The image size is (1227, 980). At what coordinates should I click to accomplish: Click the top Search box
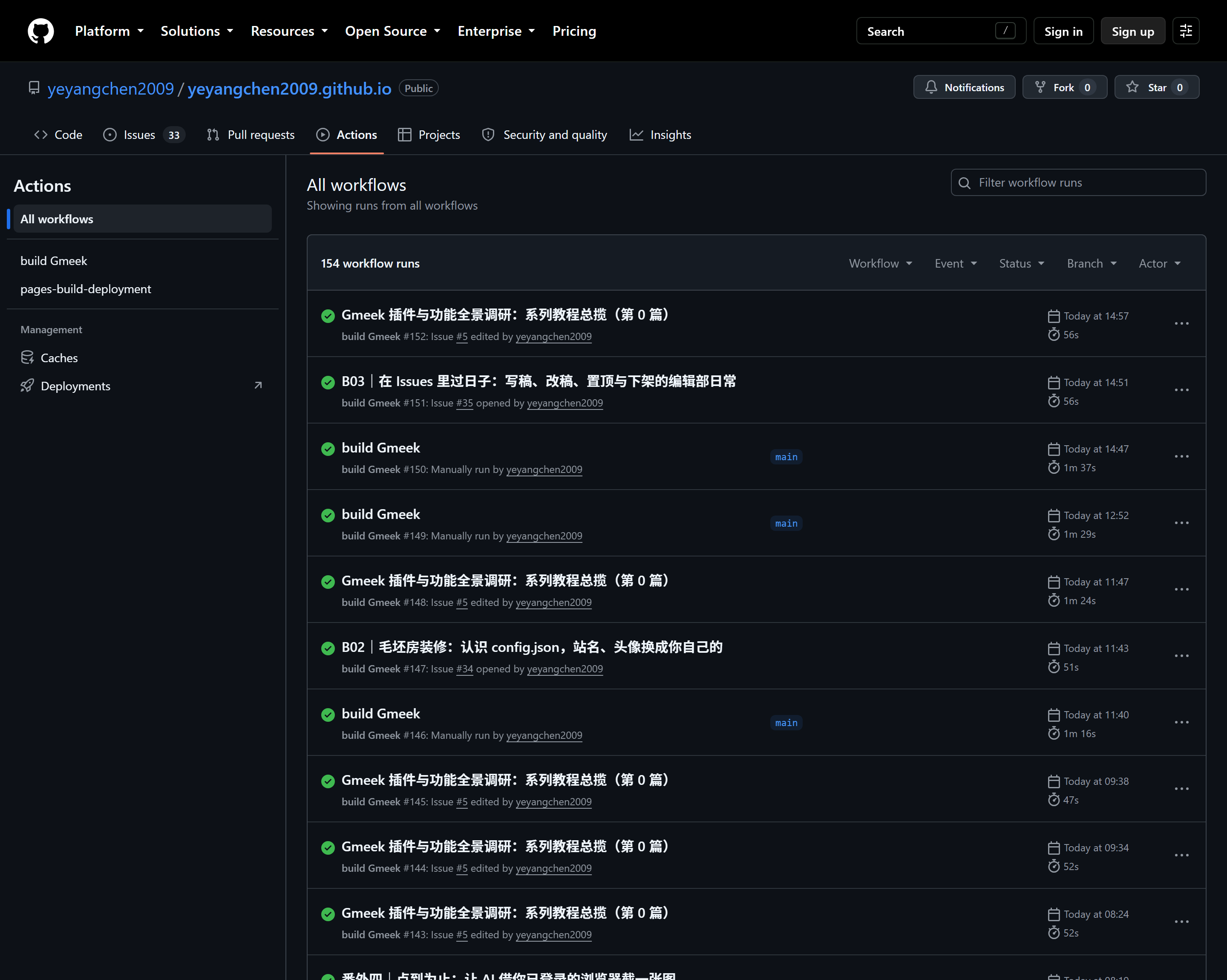[x=941, y=31]
